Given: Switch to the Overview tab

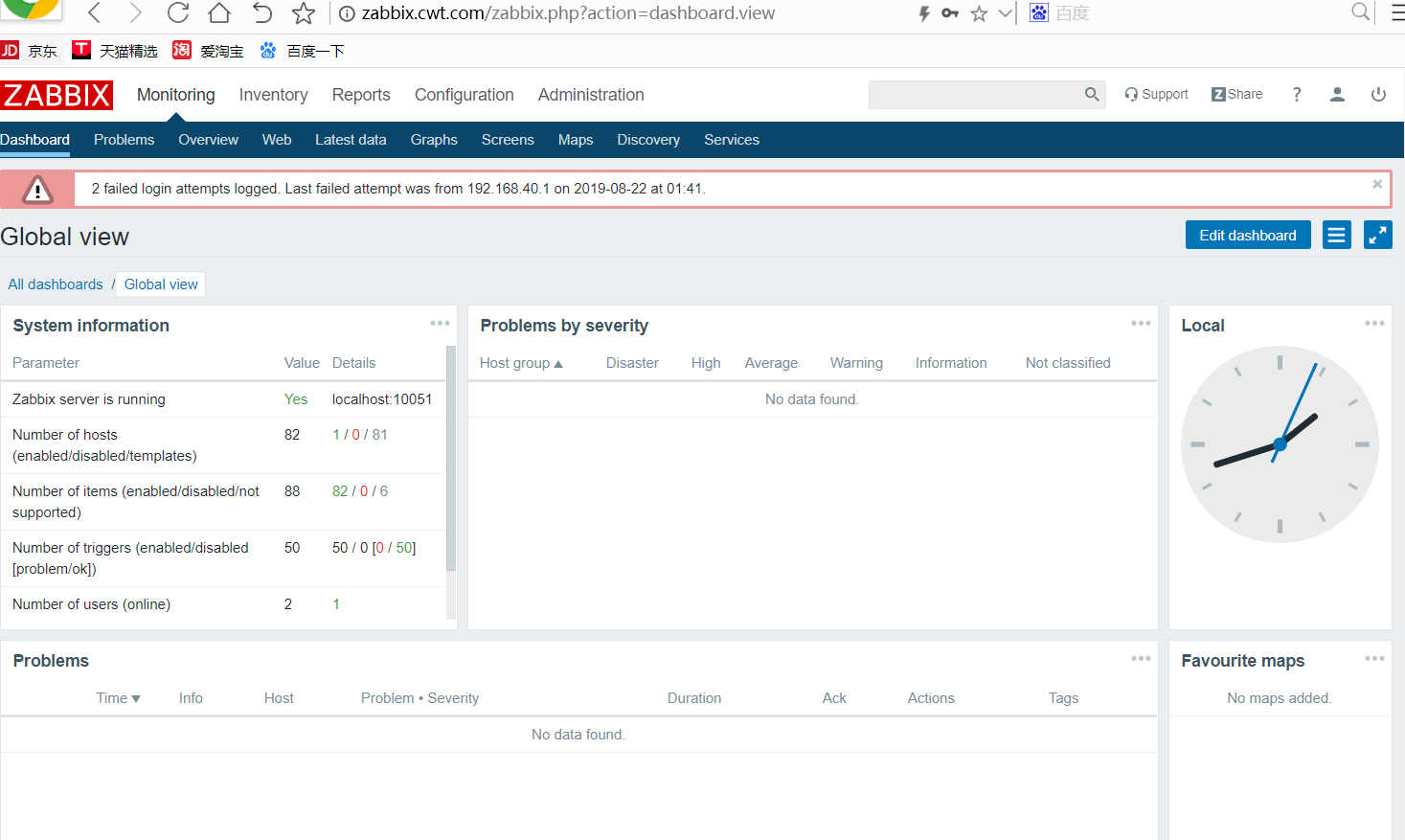Looking at the screenshot, I should (208, 140).
